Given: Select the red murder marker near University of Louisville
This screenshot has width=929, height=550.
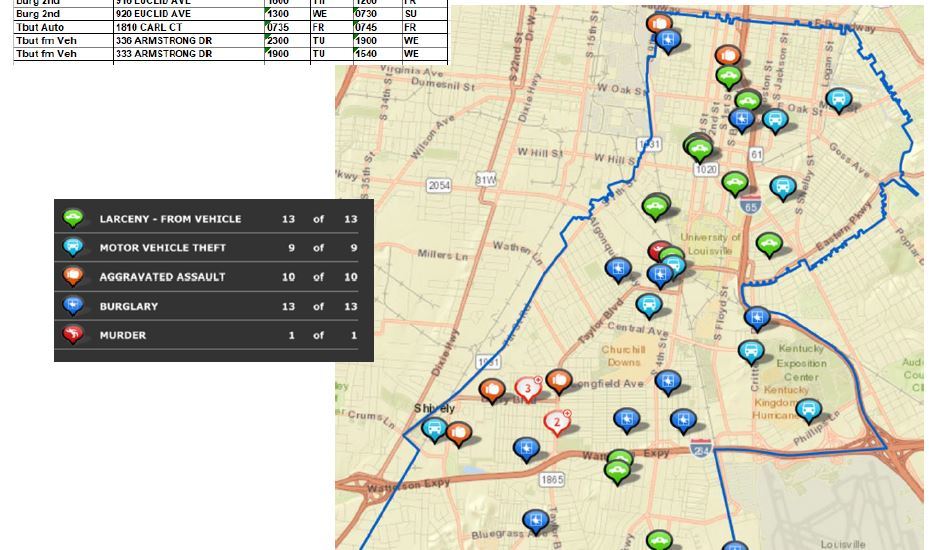Looking at the screenshot, I should click(658, 251).
